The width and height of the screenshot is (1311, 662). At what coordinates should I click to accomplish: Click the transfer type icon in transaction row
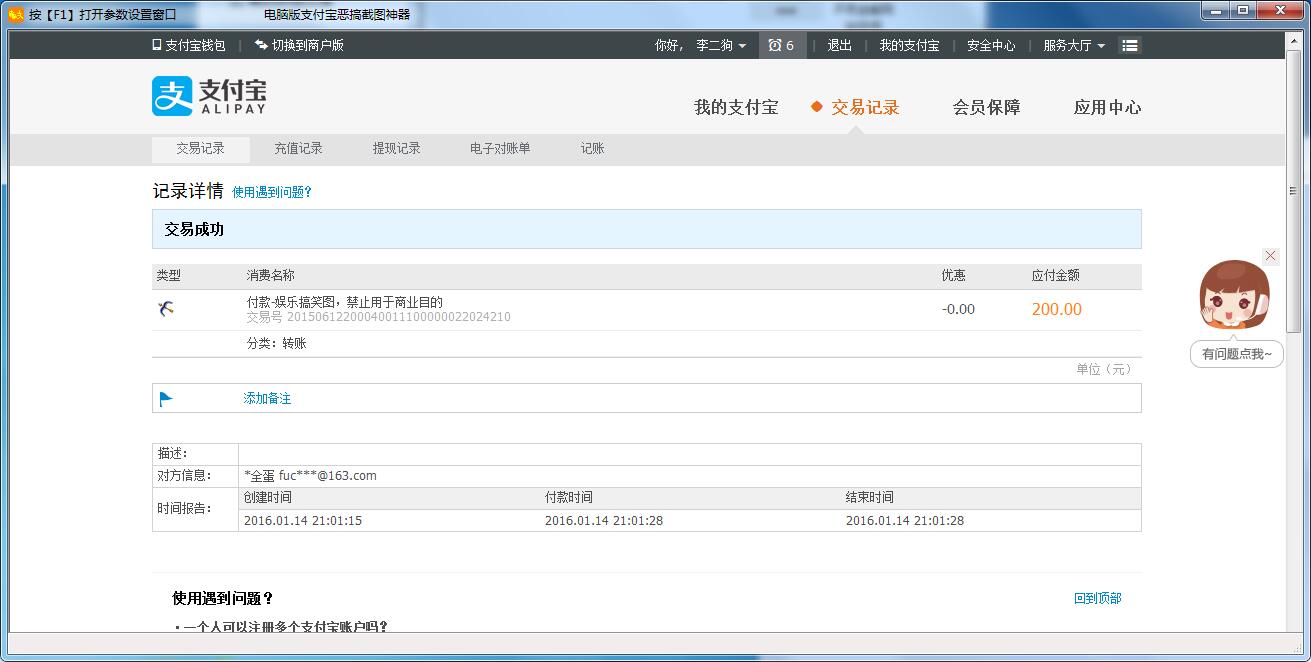tap(166, 309)
